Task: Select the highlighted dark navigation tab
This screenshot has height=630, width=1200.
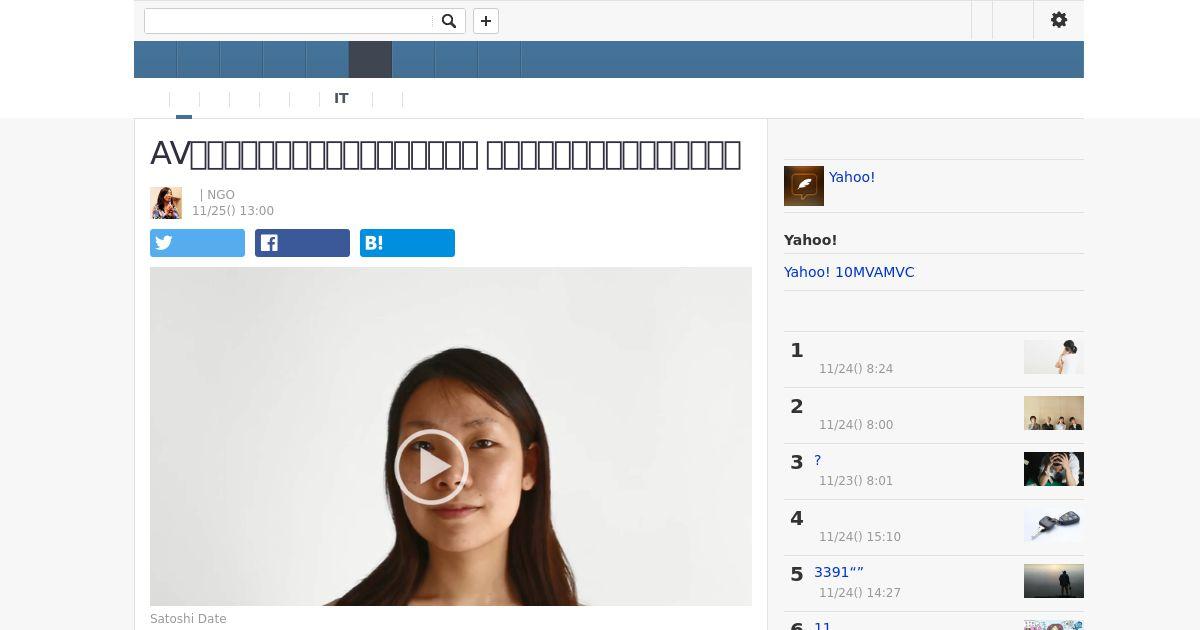Action: (370, 60)
